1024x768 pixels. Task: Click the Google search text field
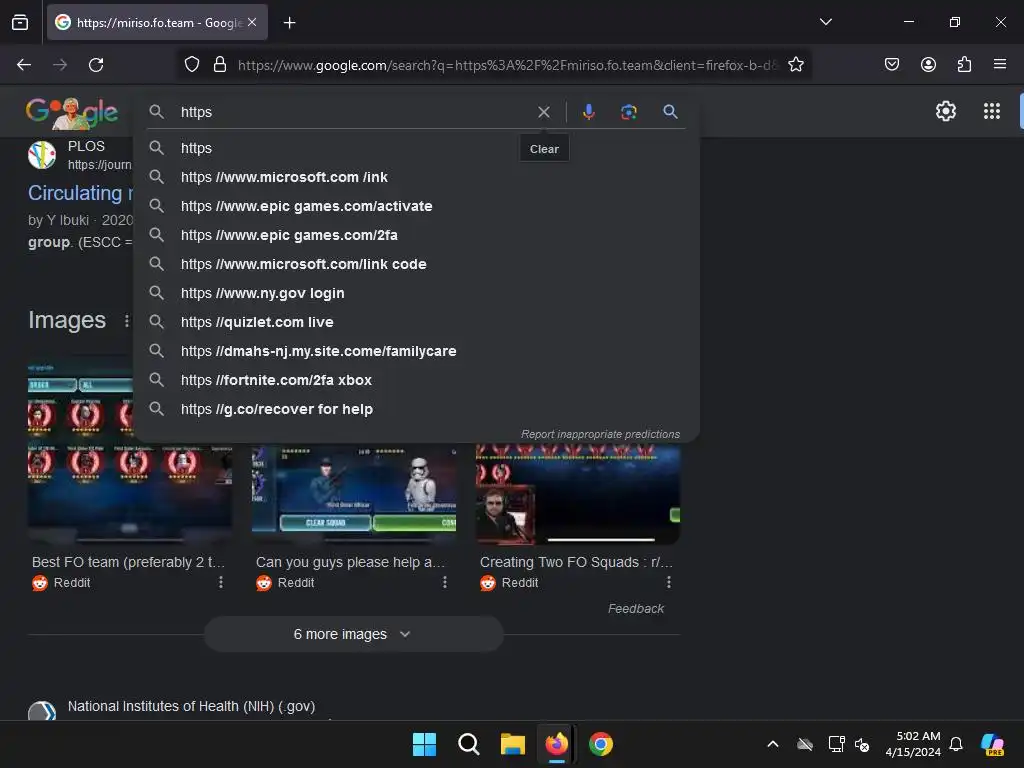(353, 112)
